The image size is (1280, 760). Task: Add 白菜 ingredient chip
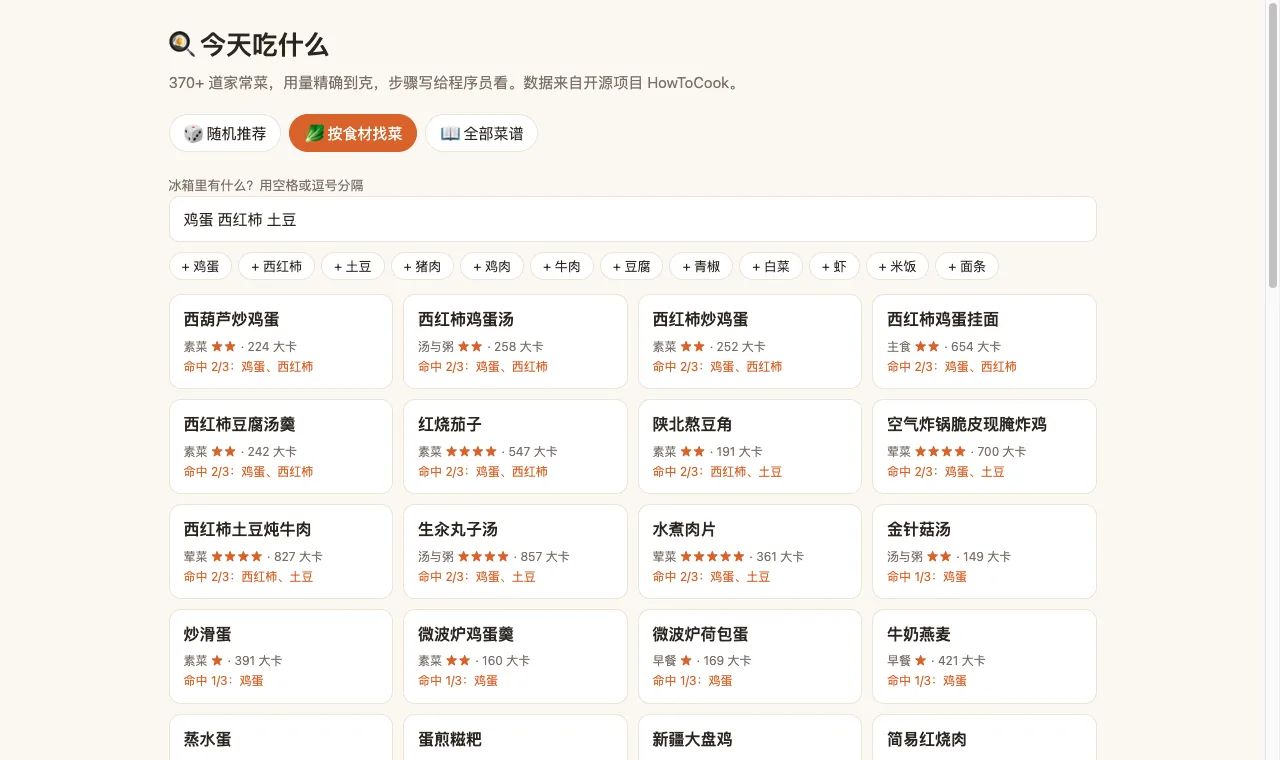coord(771,266)
